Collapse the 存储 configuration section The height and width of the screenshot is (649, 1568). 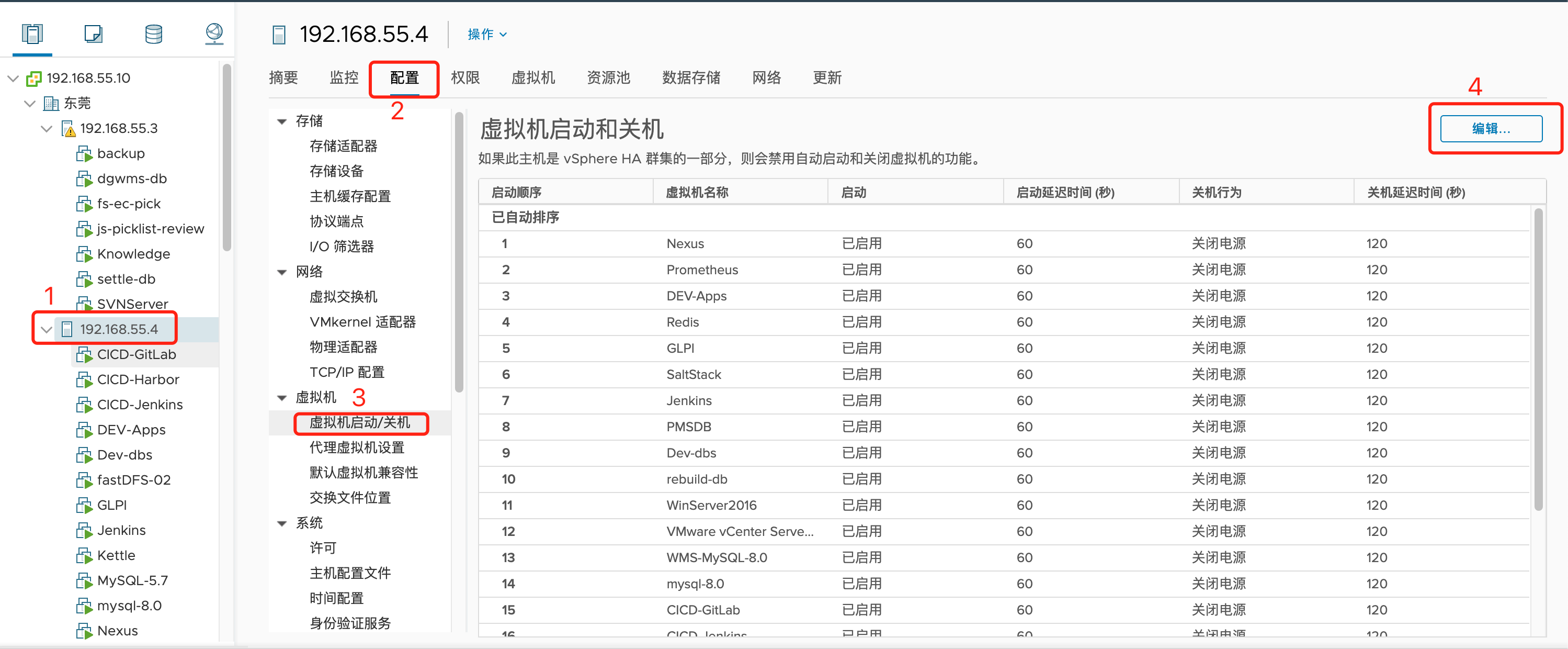coord(282,121)
